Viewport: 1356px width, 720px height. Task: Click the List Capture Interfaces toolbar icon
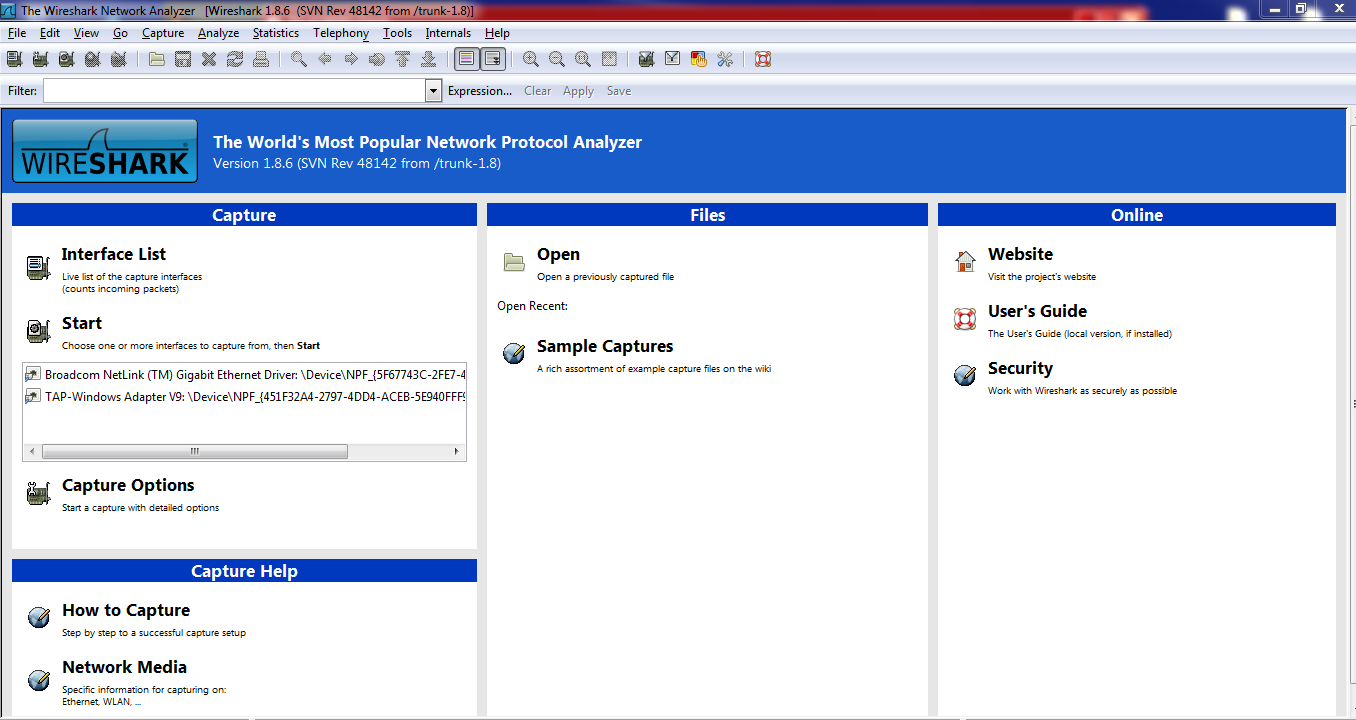[x=15, y=59]
